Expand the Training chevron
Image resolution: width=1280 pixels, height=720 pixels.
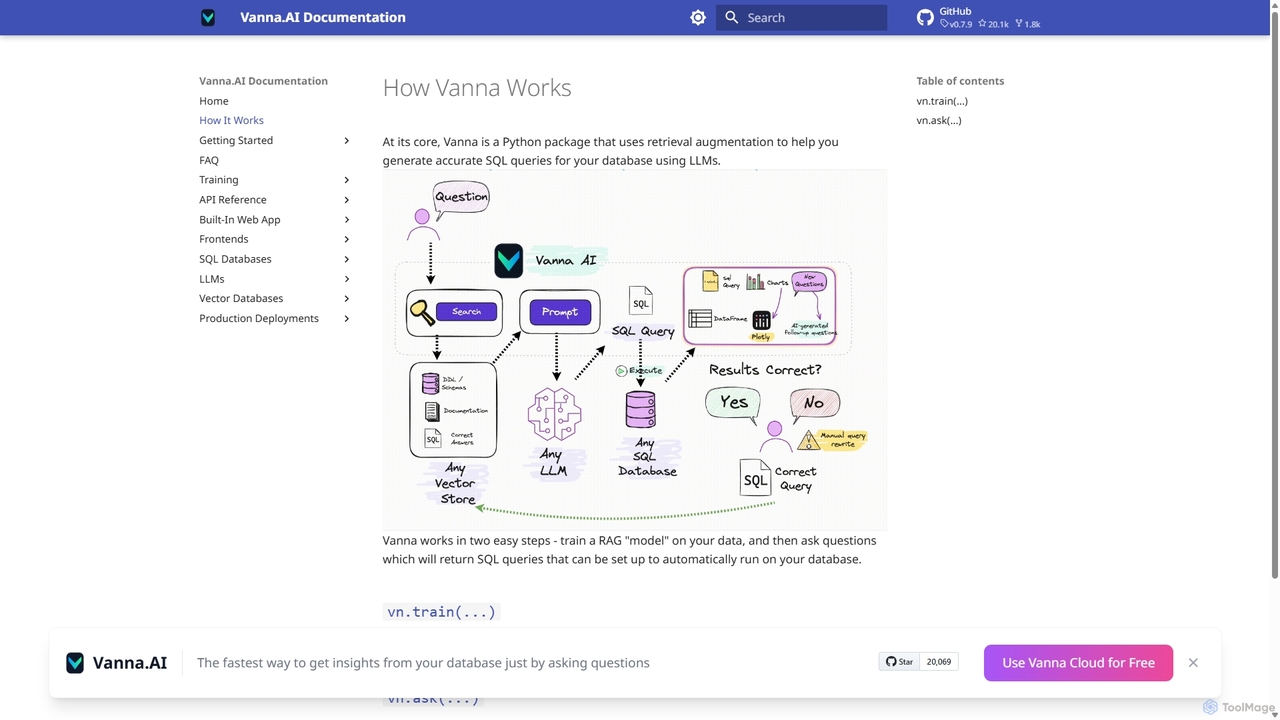pos(347,180)
